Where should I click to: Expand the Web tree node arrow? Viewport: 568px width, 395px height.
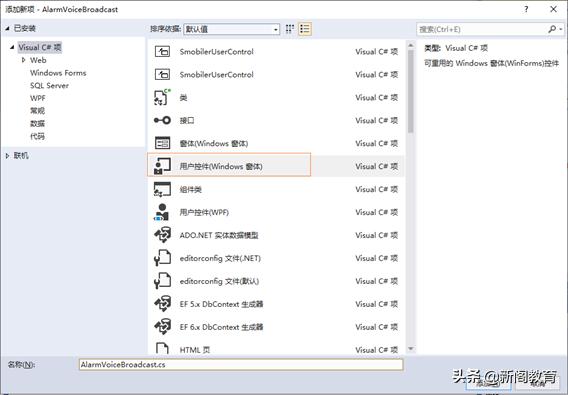click(24, 60)
